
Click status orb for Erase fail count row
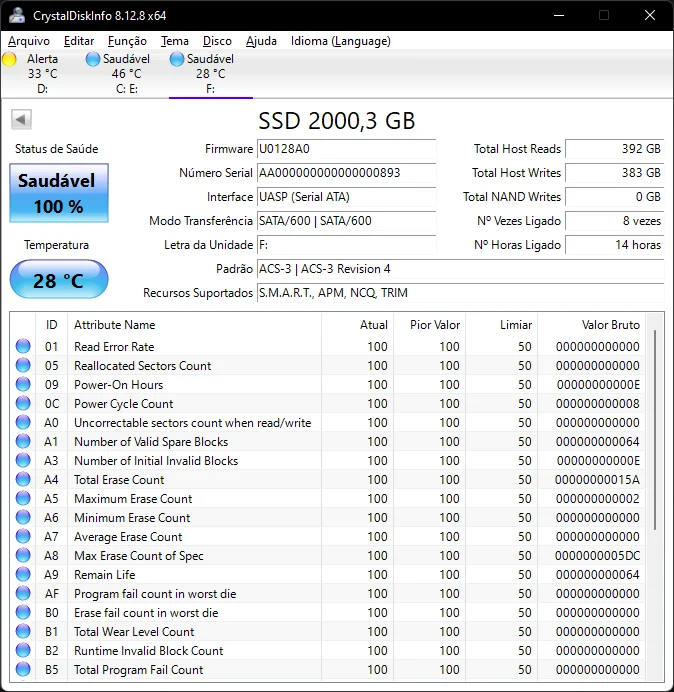(x=23, y=613)
